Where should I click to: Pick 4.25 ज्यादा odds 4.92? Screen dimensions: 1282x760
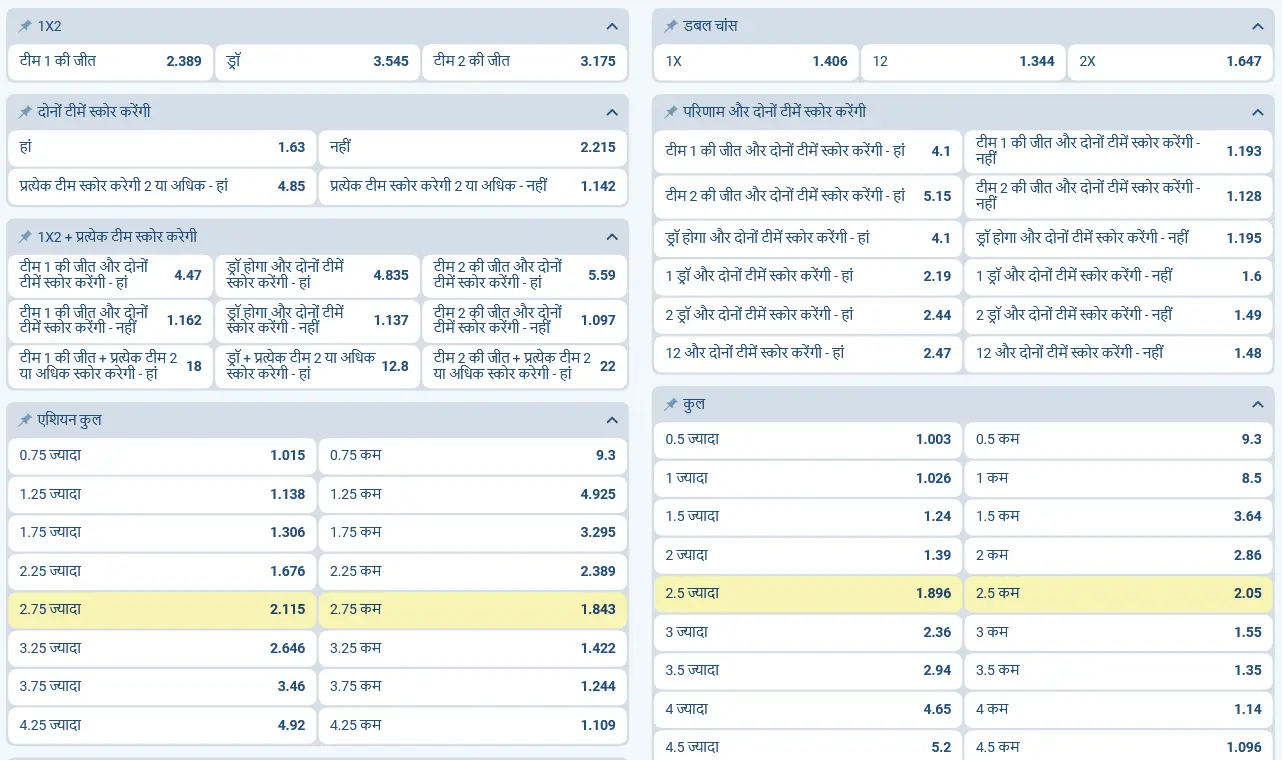162,725
